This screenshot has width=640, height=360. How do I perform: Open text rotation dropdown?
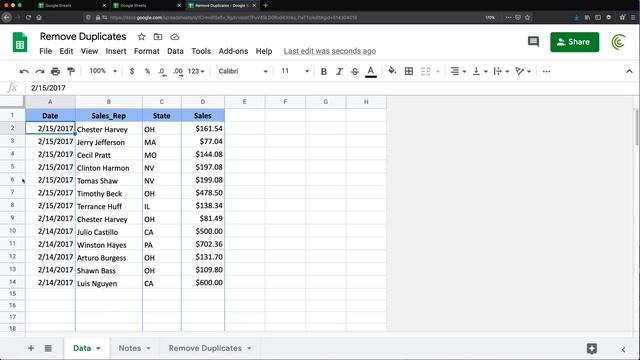click(523, 71)
